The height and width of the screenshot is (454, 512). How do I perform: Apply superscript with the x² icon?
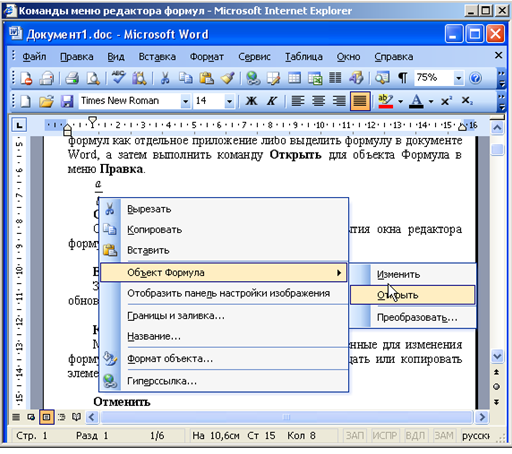[x=446, y=101]
